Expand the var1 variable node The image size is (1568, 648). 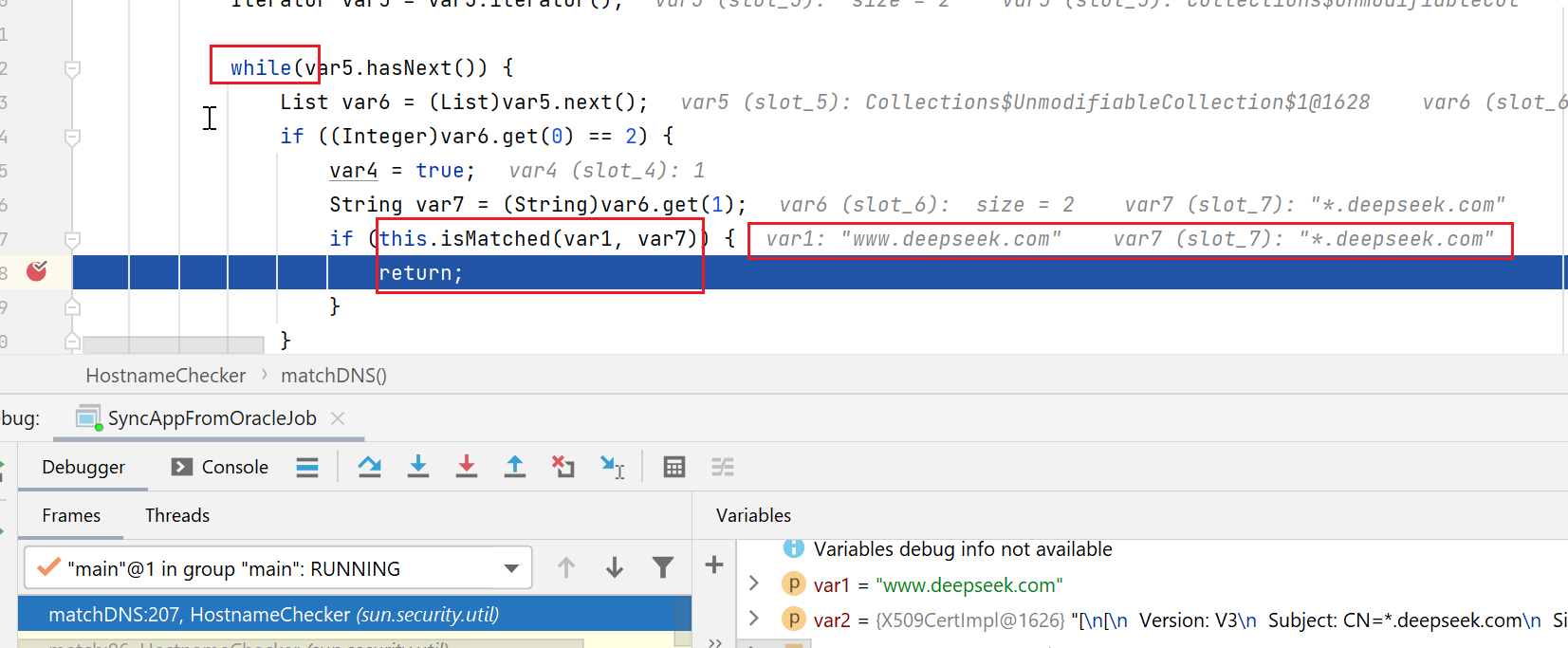[754, 584]
